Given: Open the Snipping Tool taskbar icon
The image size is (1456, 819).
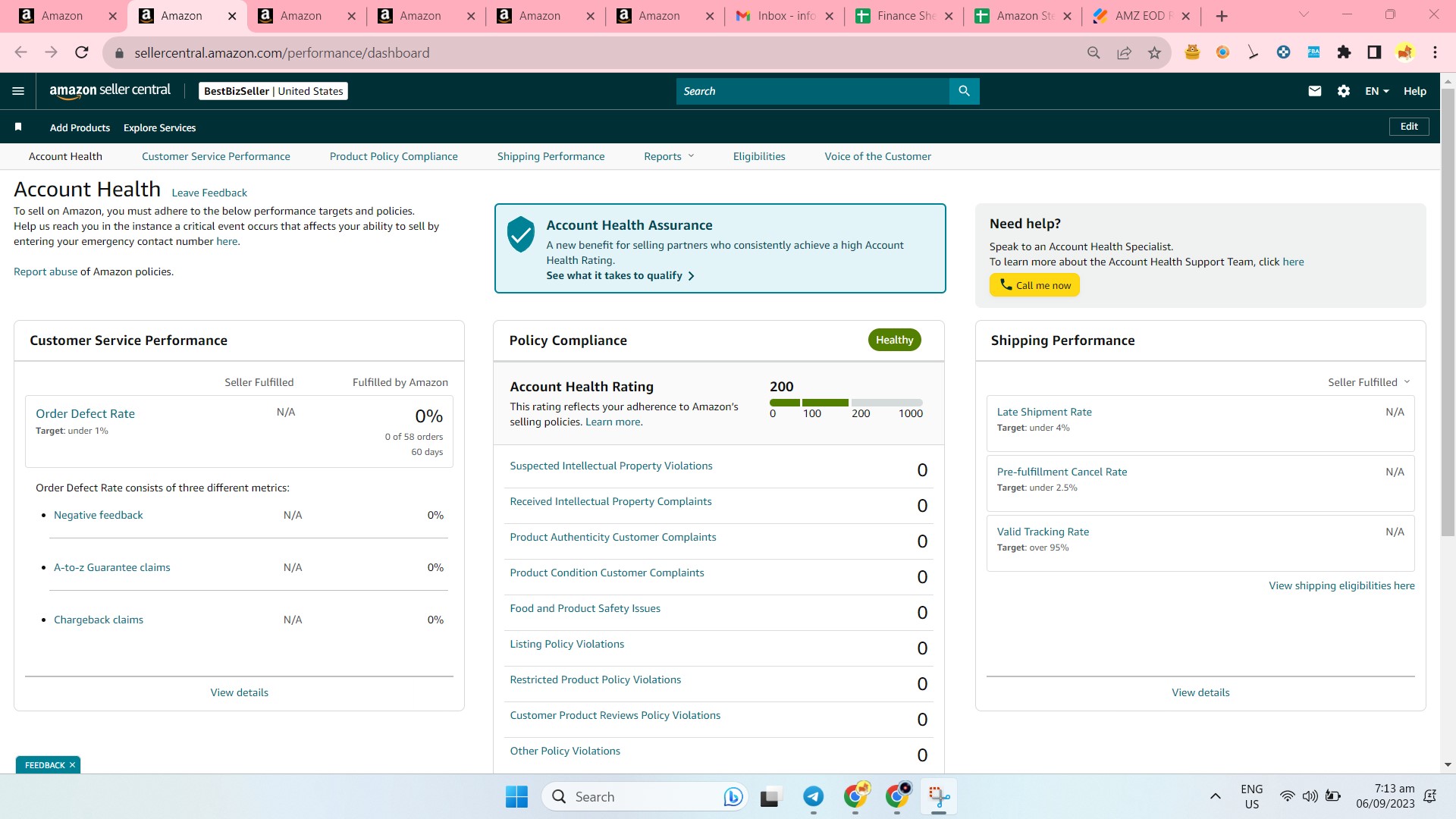Looking at the screenshot, I should point(939,797).
